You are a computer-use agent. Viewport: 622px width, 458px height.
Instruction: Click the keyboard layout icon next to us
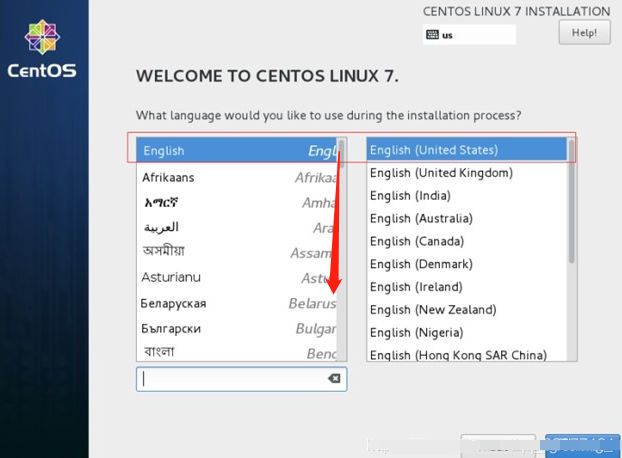(432, 35)
